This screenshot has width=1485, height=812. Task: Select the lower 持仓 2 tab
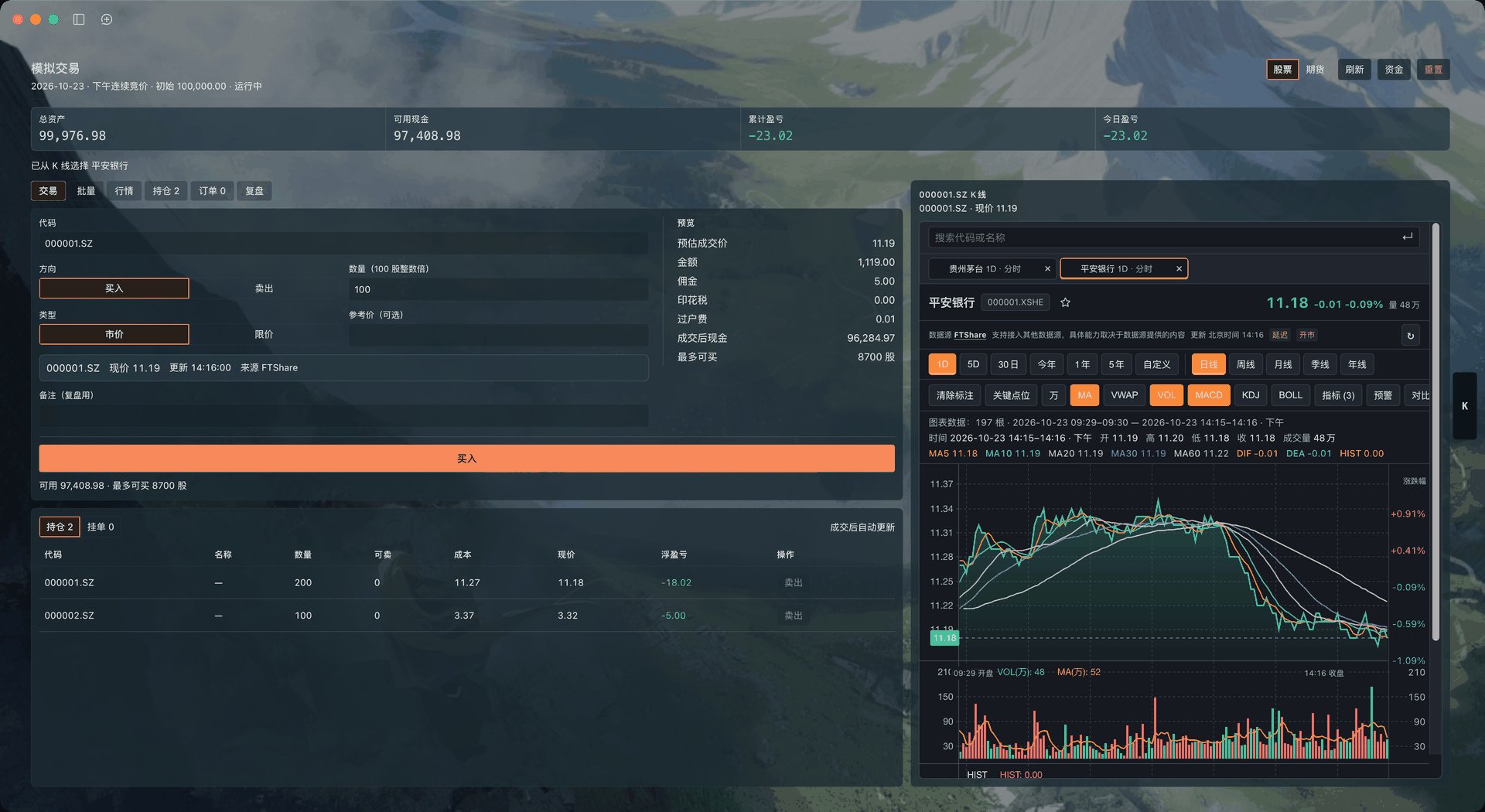[x=60, y=527]
